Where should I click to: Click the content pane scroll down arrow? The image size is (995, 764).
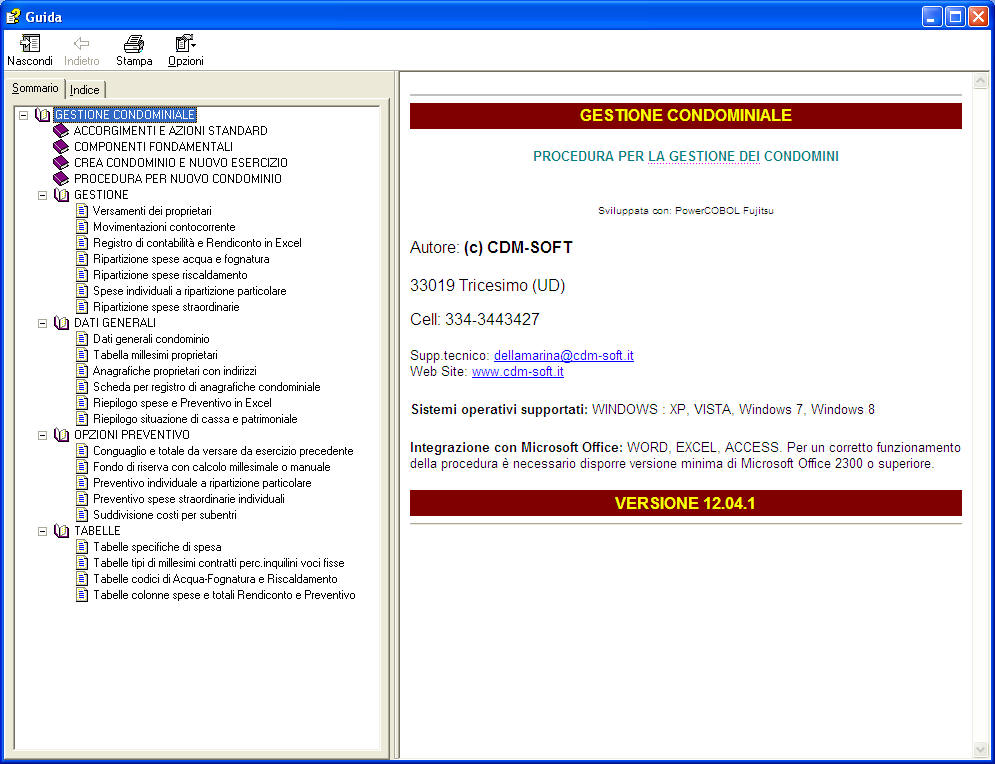pyautogui.click(x=980, y=750)
